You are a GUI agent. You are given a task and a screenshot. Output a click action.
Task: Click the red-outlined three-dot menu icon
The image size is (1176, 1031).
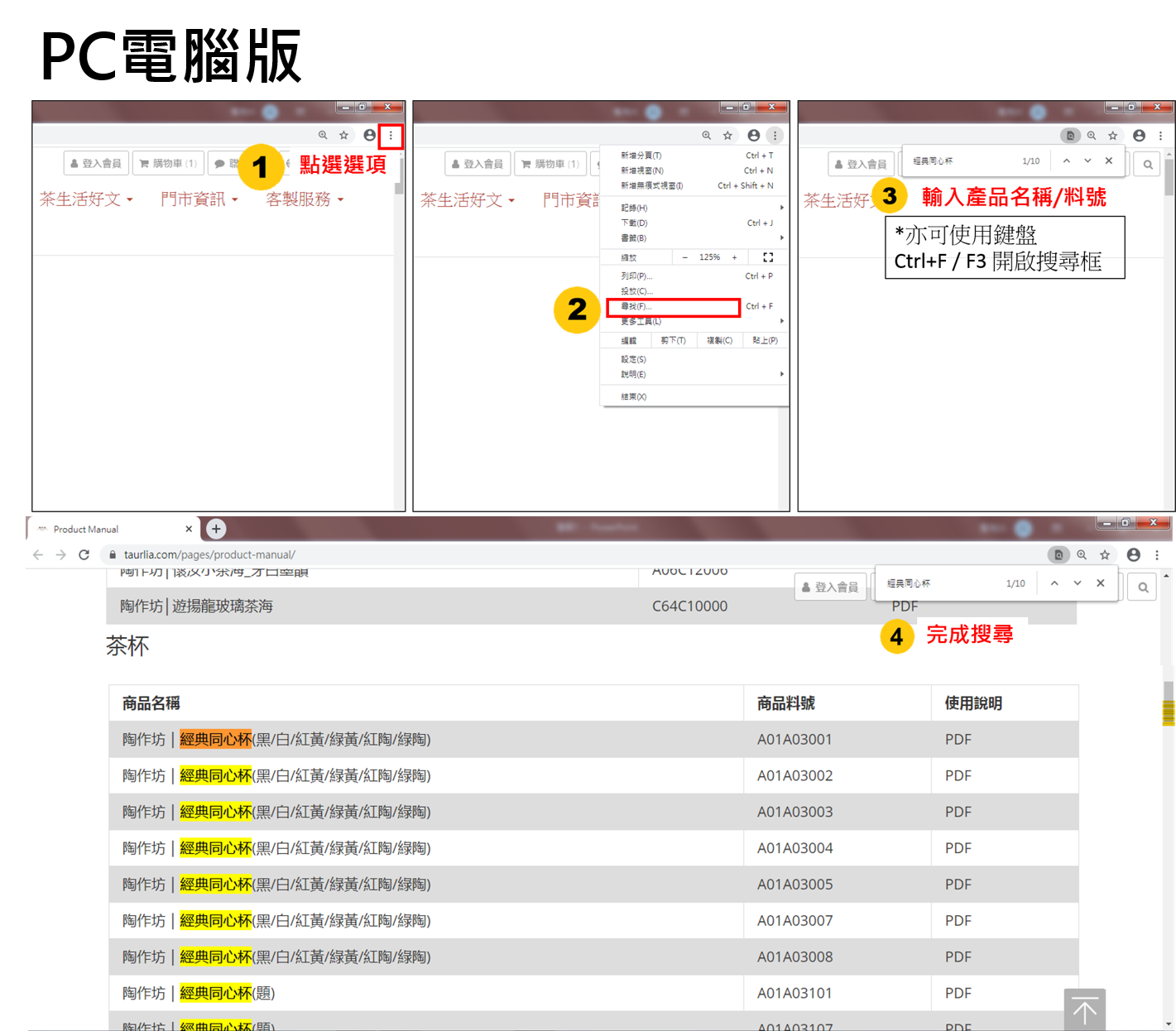click(x=391, y=136)
